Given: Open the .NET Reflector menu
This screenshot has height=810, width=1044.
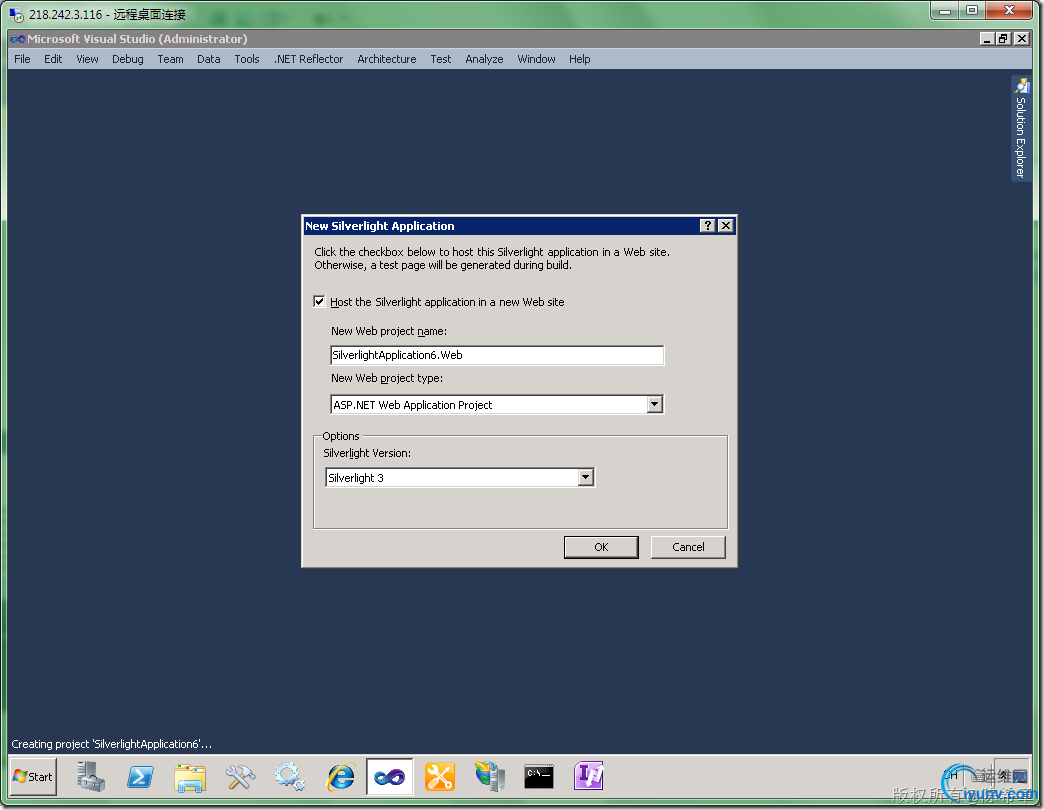Looking at the screenshot, I should tap(308, 59).
